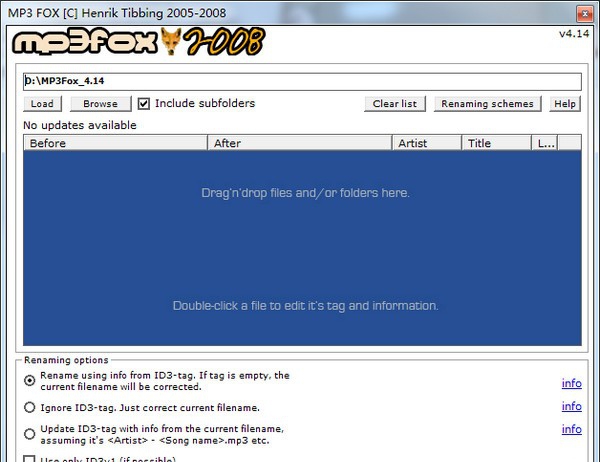Toggle the Include subfolders checkbox
The width and height of the screenshot is (600, 462).
click(x=143, y=104)
